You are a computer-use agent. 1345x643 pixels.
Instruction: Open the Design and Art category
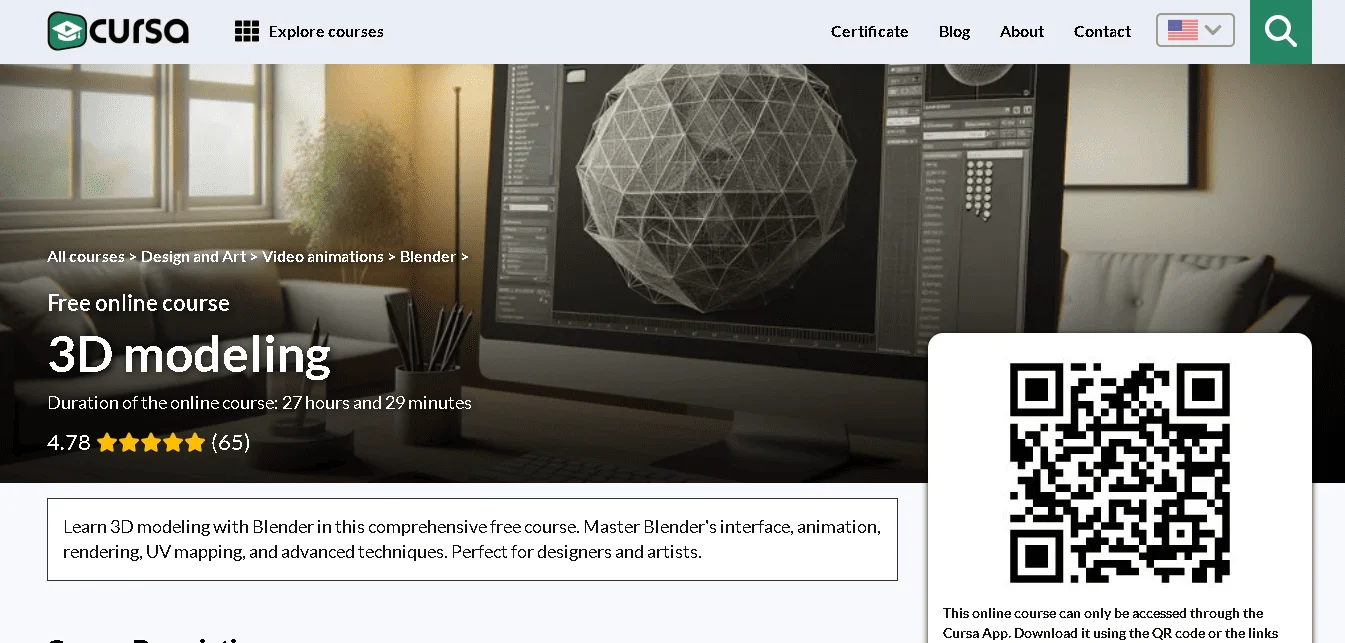(193, 256)
